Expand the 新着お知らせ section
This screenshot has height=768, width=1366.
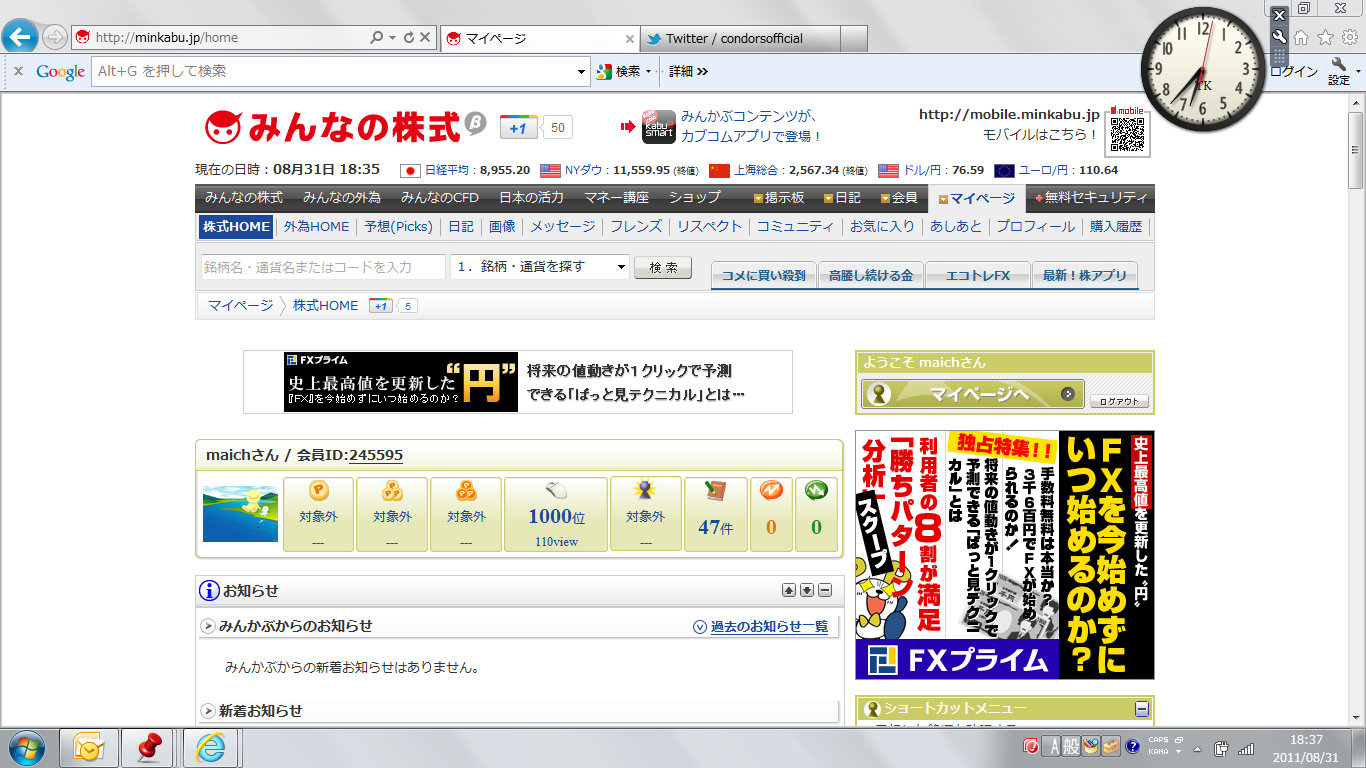209,711
